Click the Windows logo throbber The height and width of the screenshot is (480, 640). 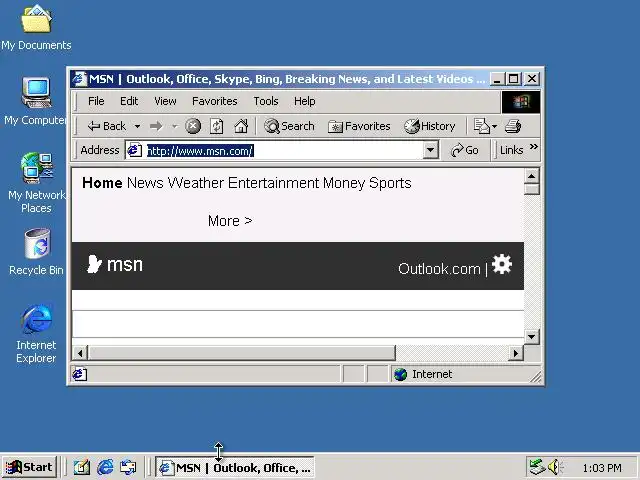pos(521,101)
